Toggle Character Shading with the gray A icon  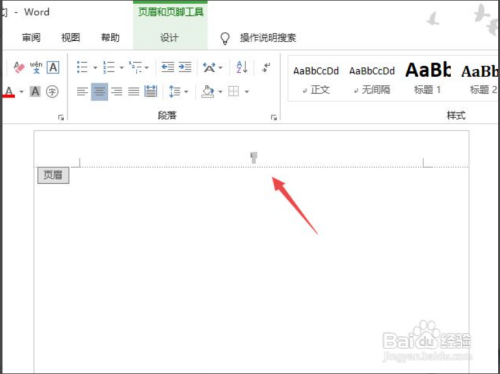(x=35, y=91)
